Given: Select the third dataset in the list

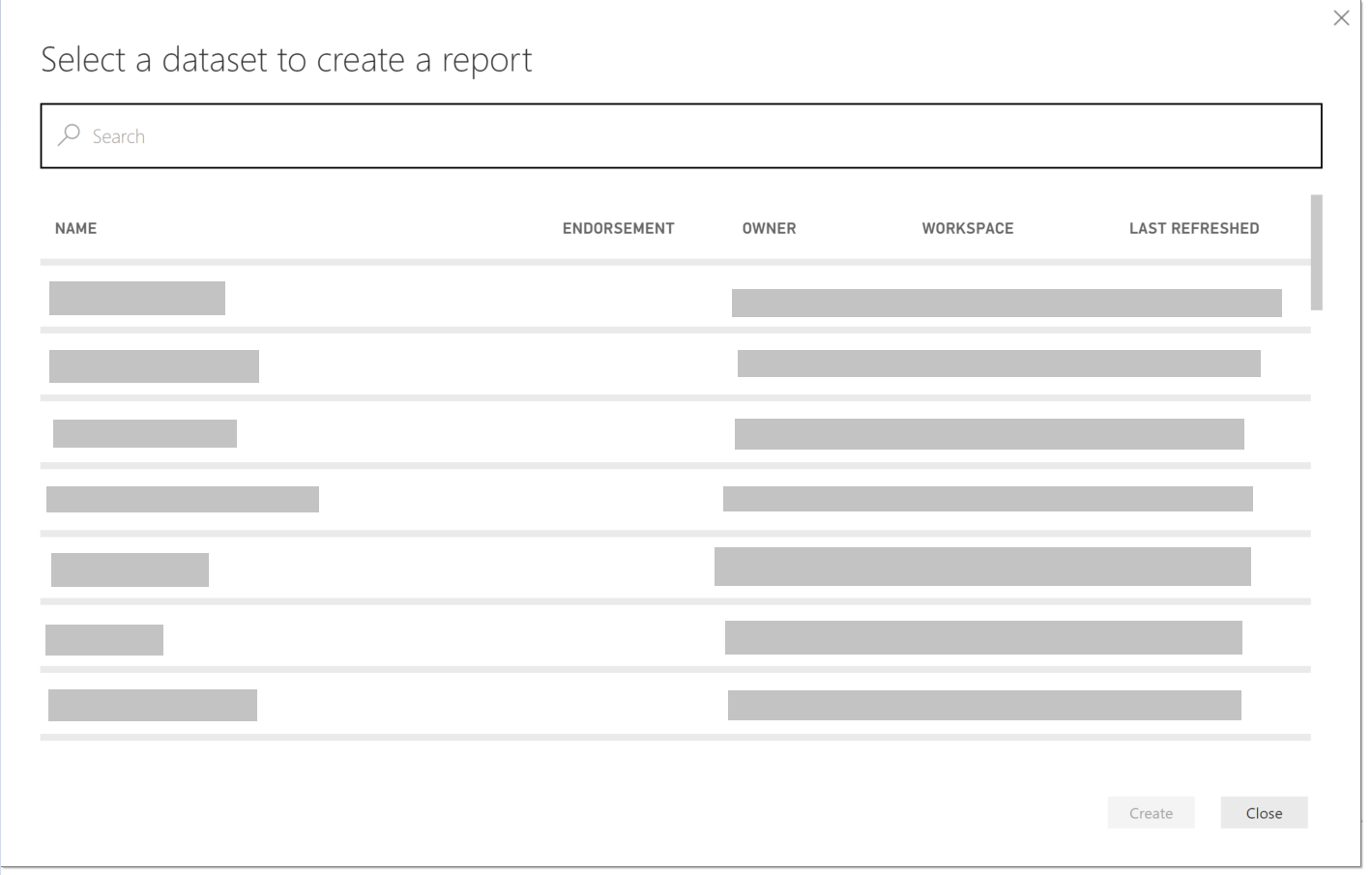Looking at the screenshot, I should [387, 434].
